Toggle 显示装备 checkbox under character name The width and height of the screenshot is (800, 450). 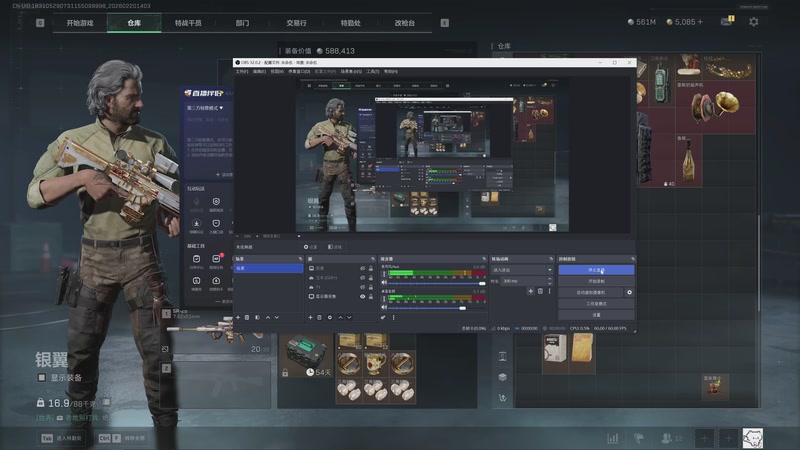tap(42, 378)
